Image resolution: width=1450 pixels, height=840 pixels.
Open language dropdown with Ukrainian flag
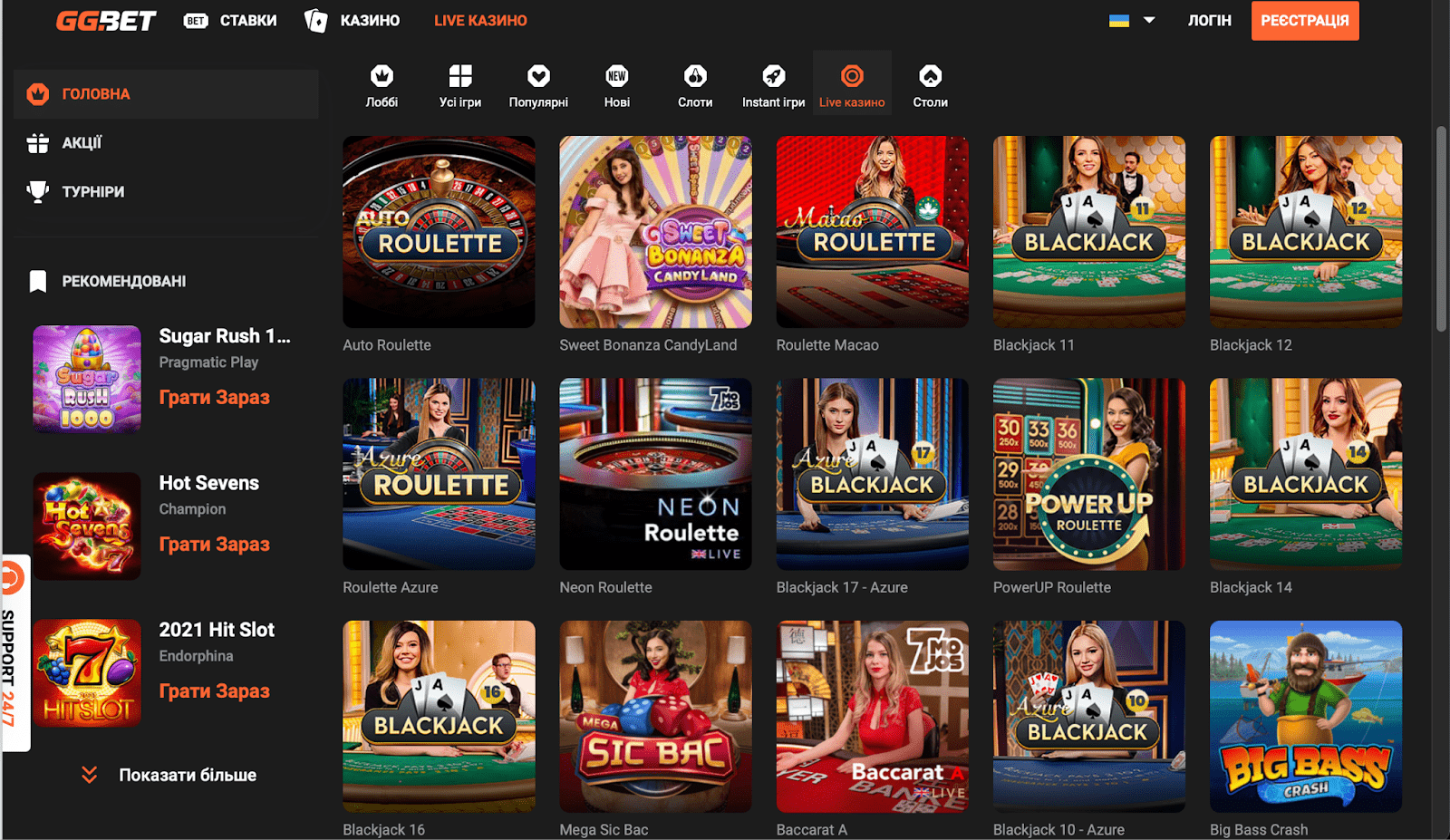point(1131,20)
